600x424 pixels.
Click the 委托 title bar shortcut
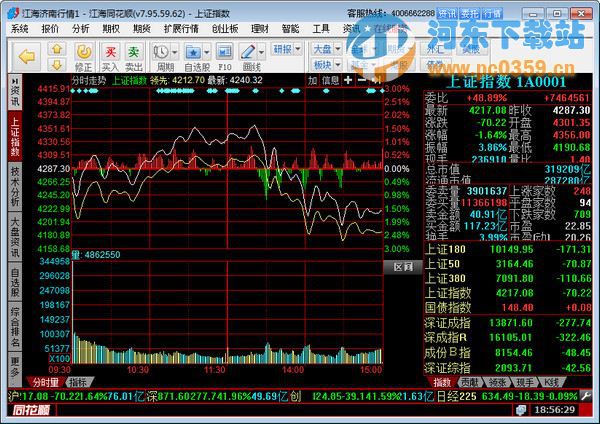tap(470, 13)
